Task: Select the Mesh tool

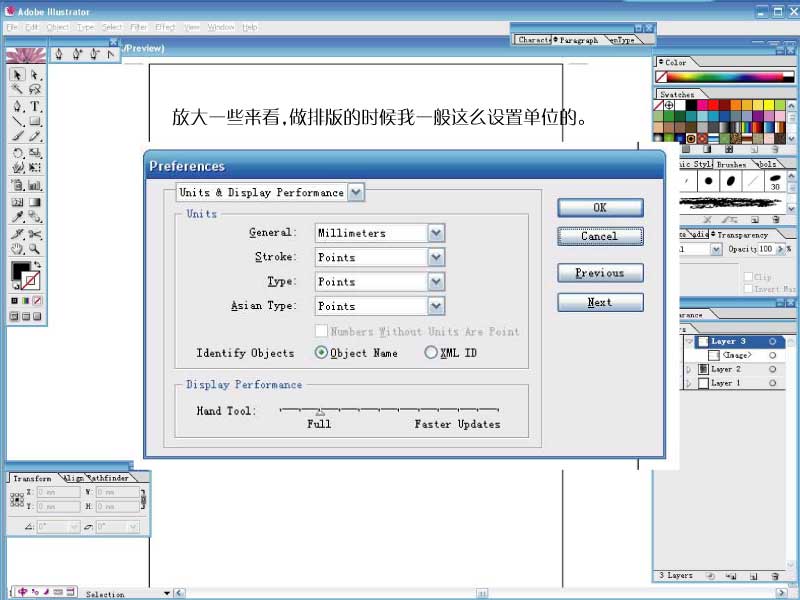Action: point(17,202)
